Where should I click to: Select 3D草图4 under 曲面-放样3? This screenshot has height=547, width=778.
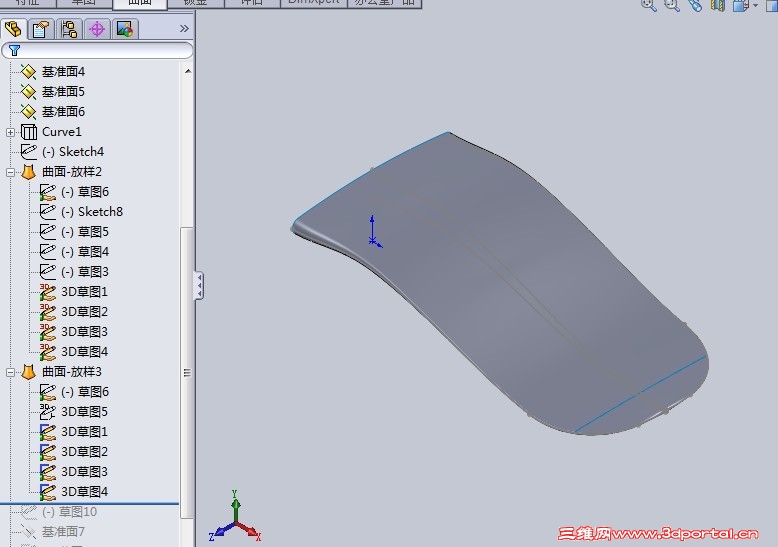pyautogui.click(x=84, y=492)
